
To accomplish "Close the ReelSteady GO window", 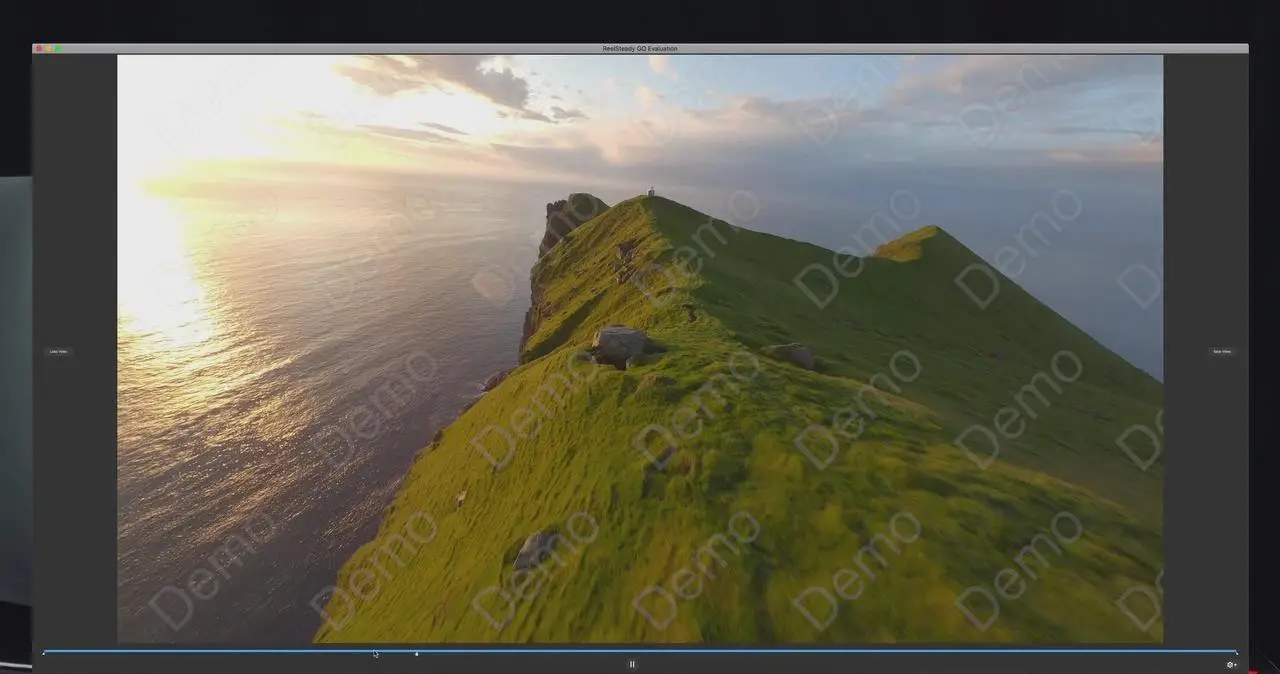I will pos(38,48).
